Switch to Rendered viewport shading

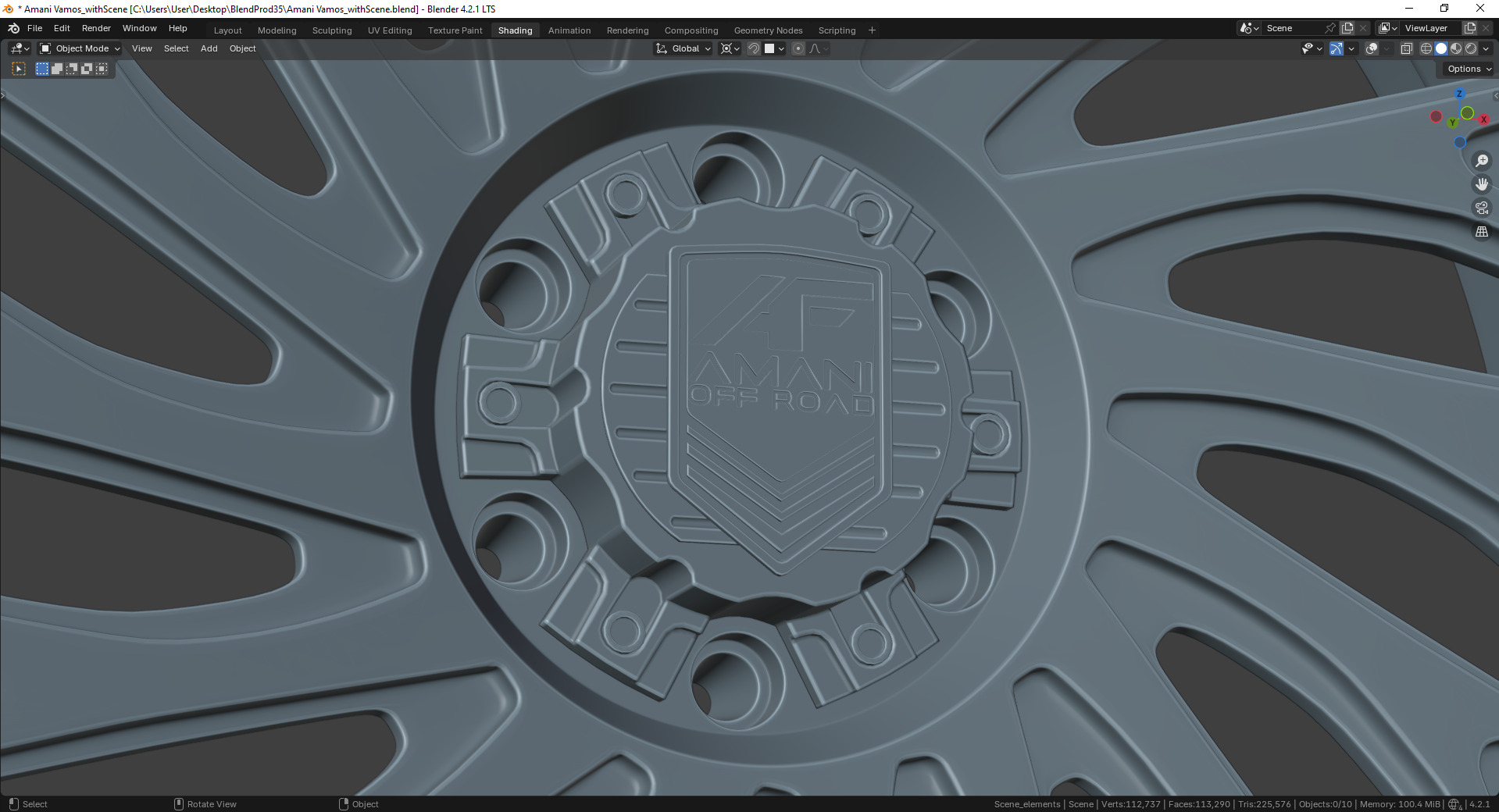[x=1471, y=48]
